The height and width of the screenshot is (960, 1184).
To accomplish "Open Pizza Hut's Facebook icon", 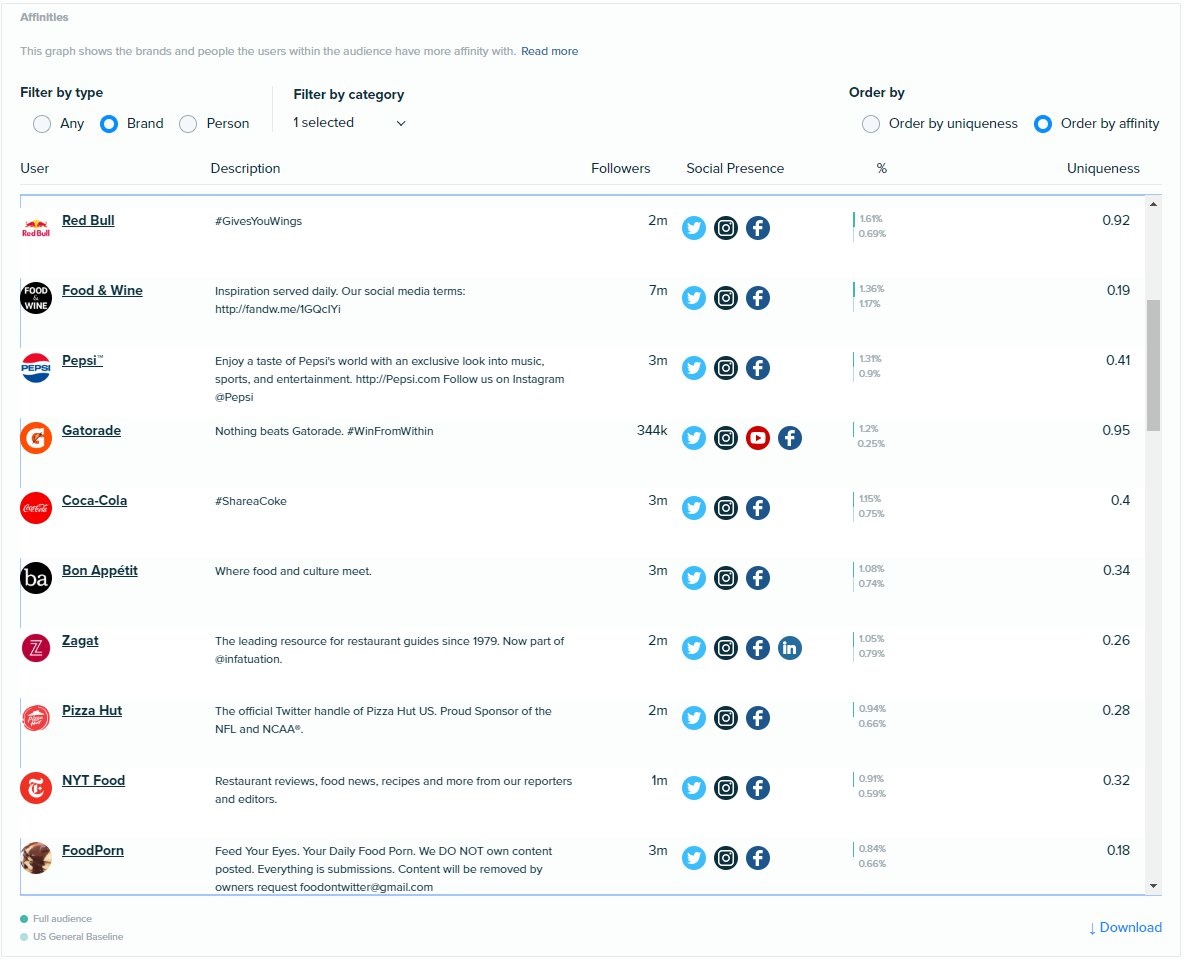I will [x=757, y=718].
